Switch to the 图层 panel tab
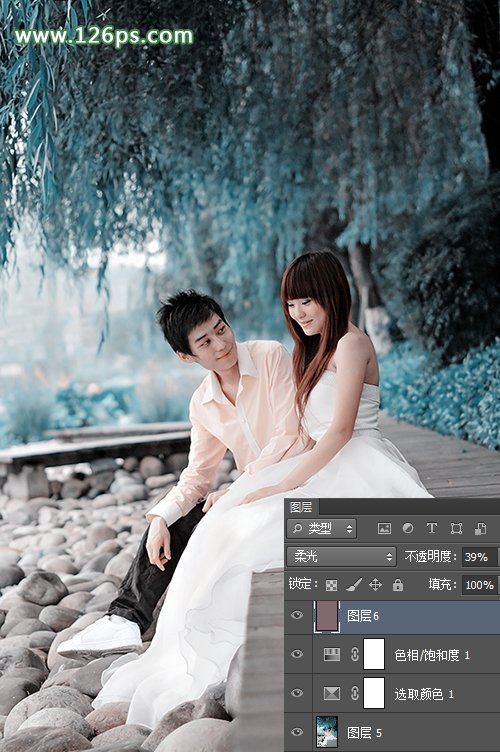This screenshot has height=752, width=500. click(302, 507)
